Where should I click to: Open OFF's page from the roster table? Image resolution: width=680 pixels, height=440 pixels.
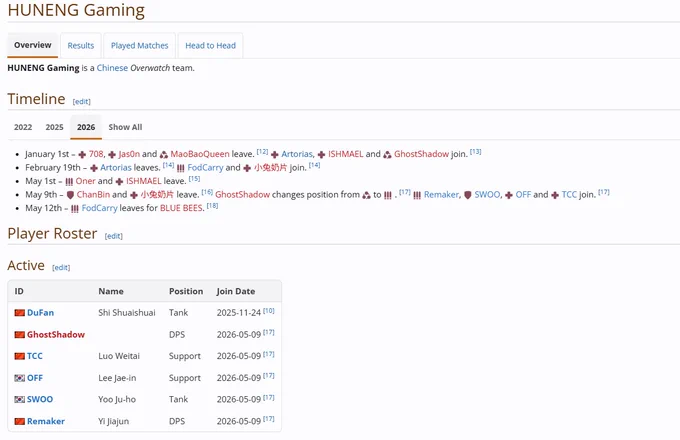click(35, 378)
